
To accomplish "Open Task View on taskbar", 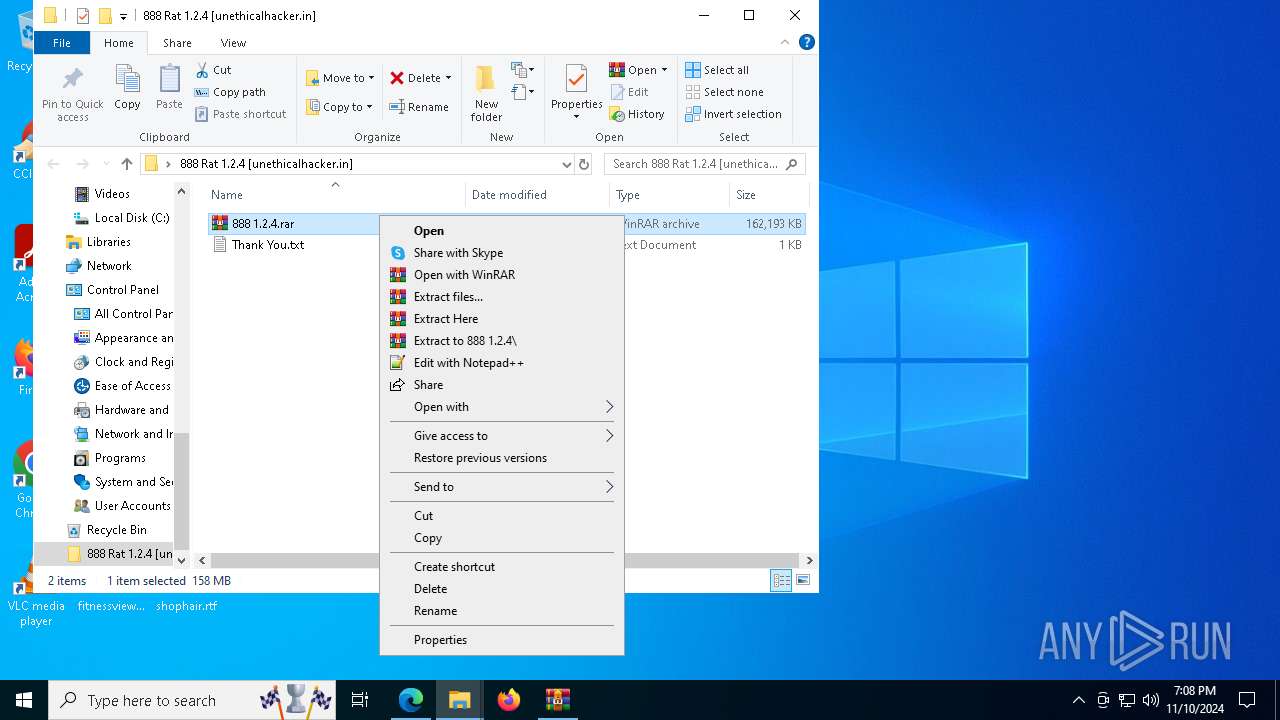I will pyautogui.click(x=360, y=700).
